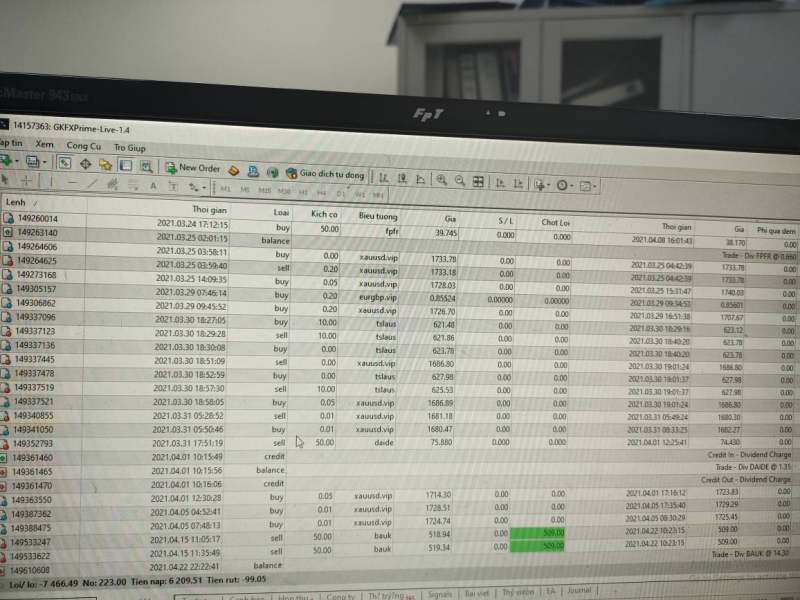Click the New Order button
The width and height of the screenshot is (800, 600).
[x=192, y=168]
